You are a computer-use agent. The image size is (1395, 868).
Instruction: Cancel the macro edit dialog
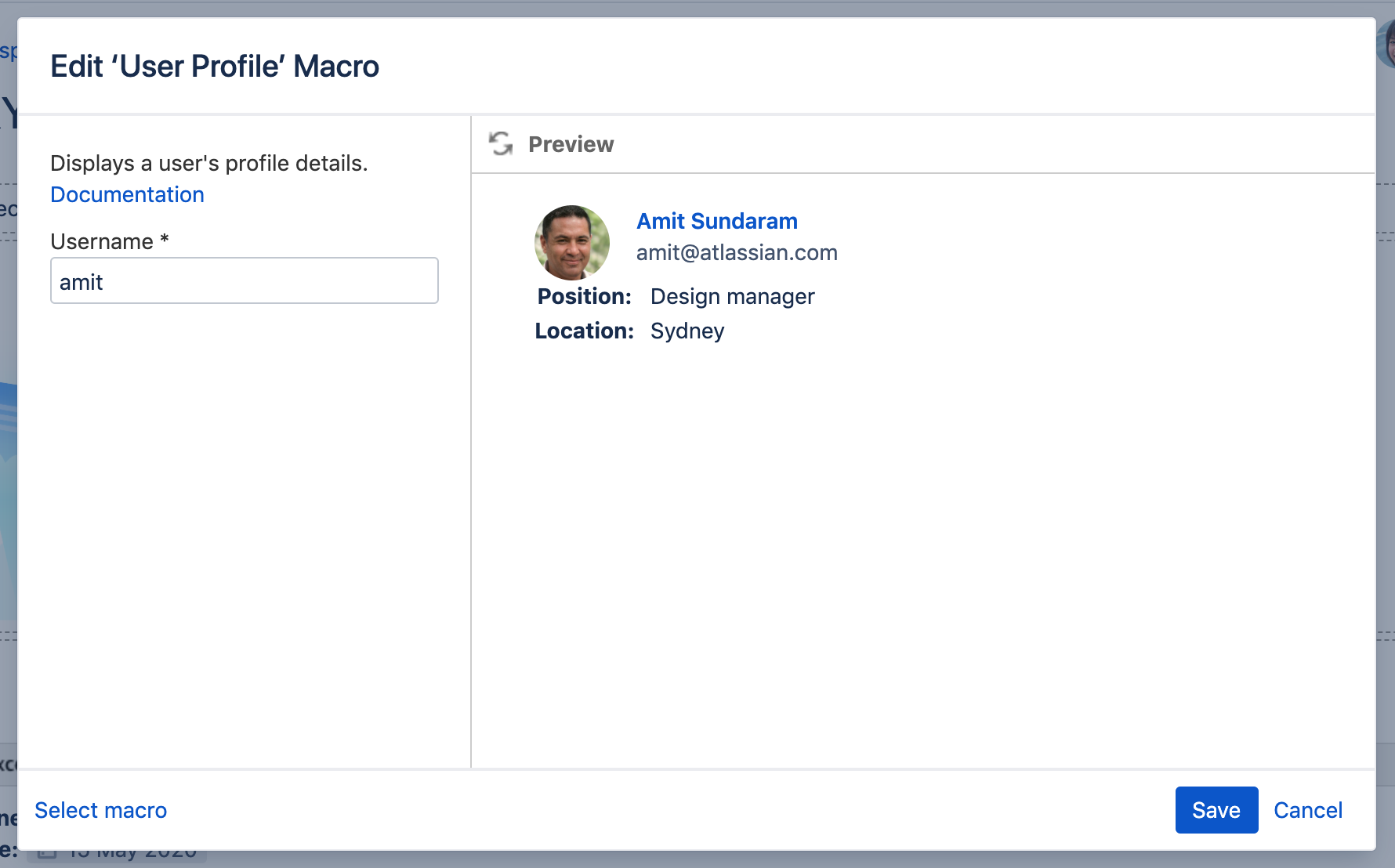pos(1307,810)
